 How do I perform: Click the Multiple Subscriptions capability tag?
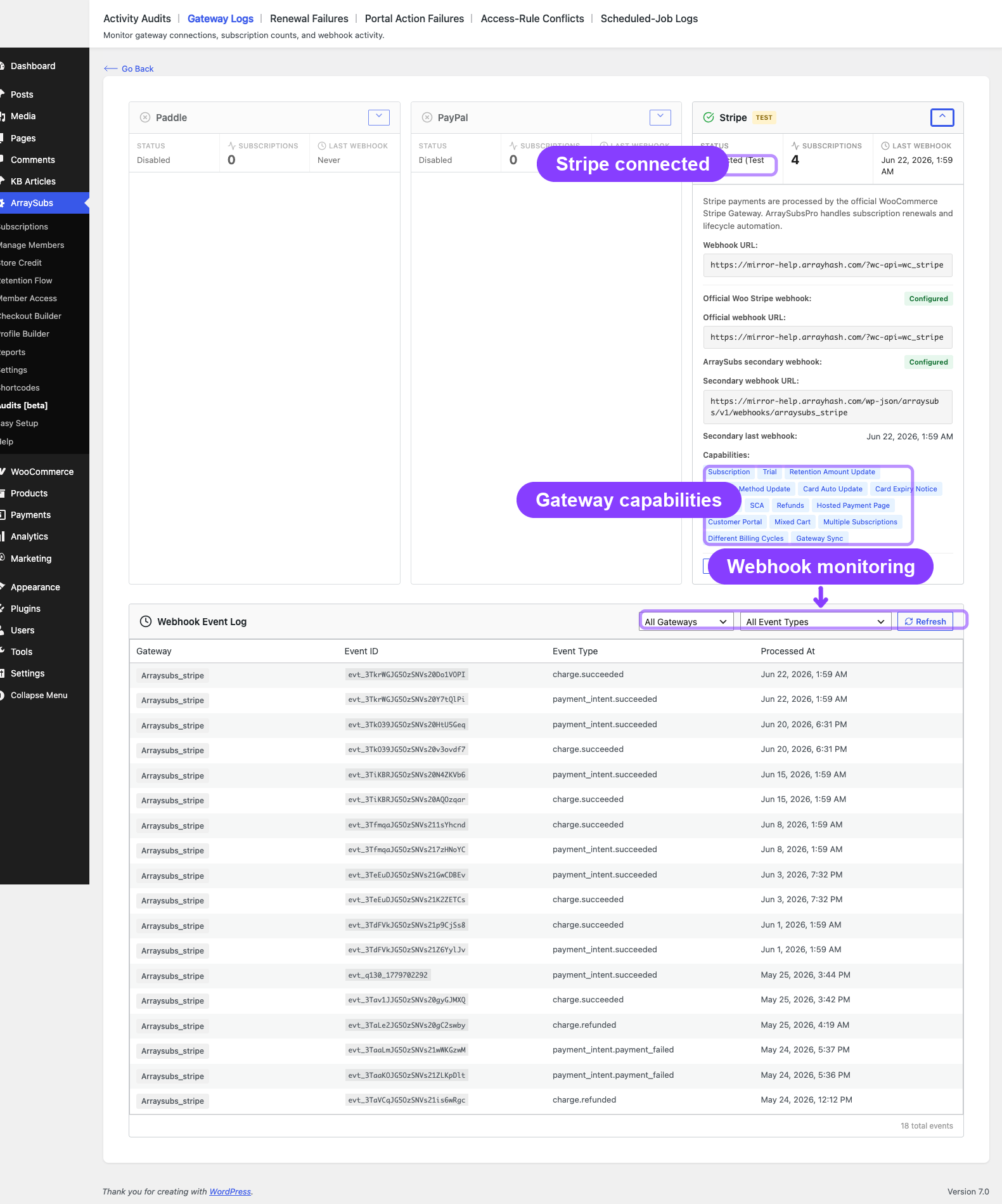click(x=860, y=522)
